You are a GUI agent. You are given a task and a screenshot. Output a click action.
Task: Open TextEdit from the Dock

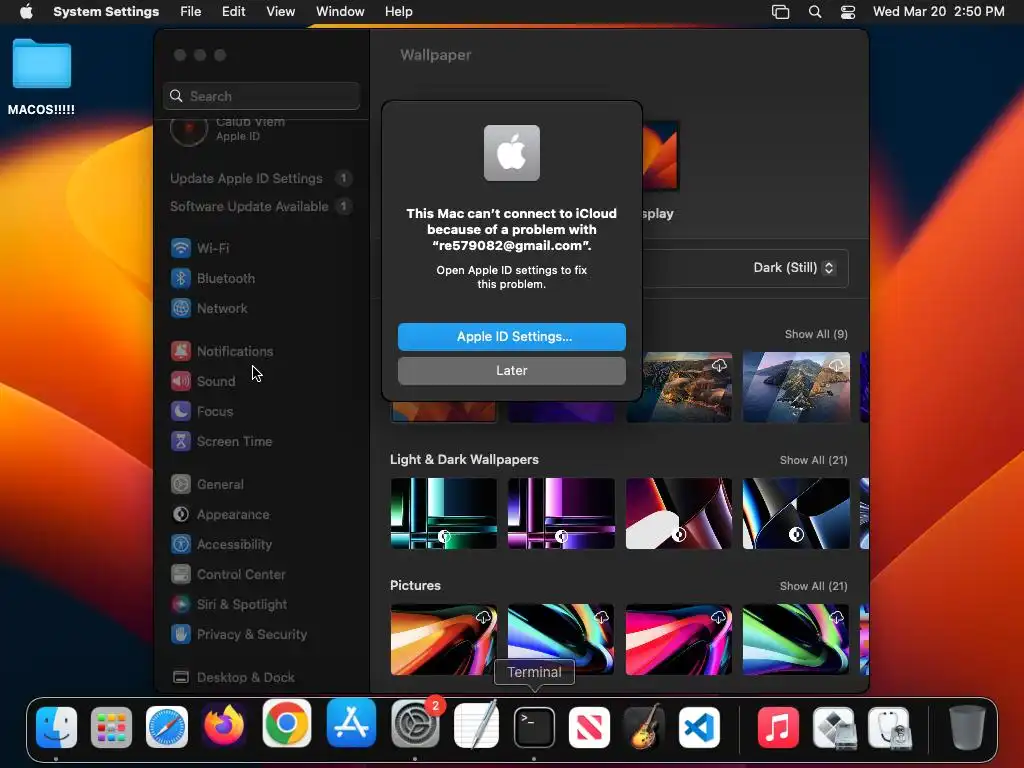coord(477,725)
